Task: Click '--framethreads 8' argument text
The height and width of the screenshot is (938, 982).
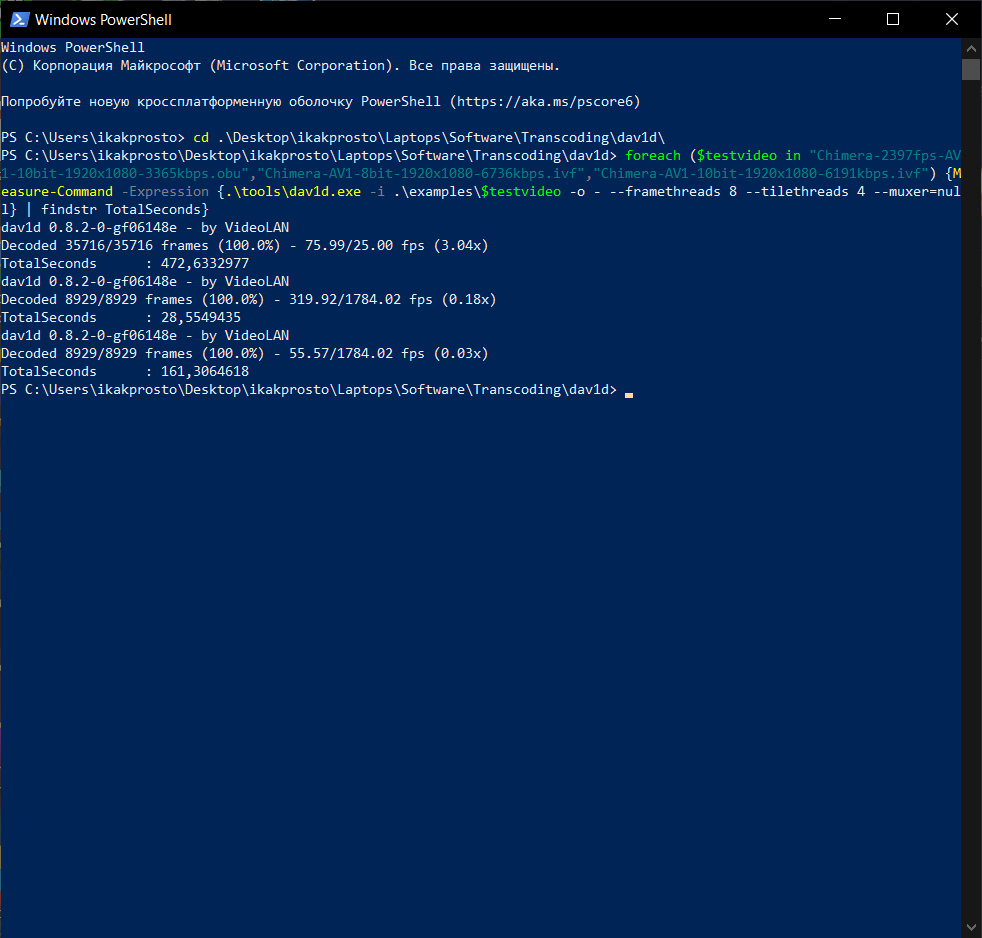Action: [673, 192]
